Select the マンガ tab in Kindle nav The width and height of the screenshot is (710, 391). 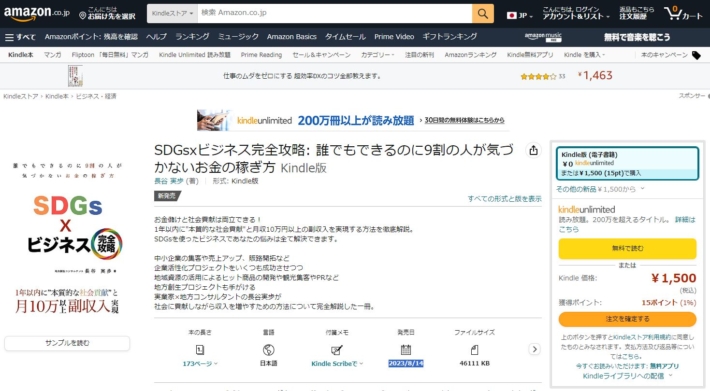click(x=52, y=55)
